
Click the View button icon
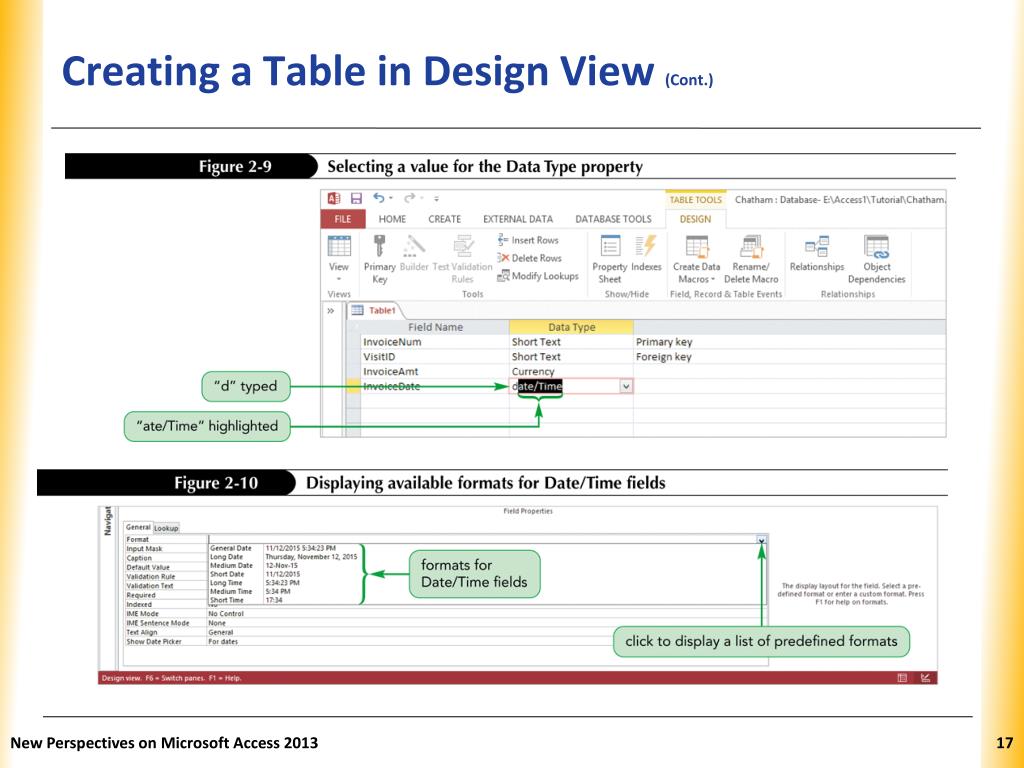click(x=339, y=246)
